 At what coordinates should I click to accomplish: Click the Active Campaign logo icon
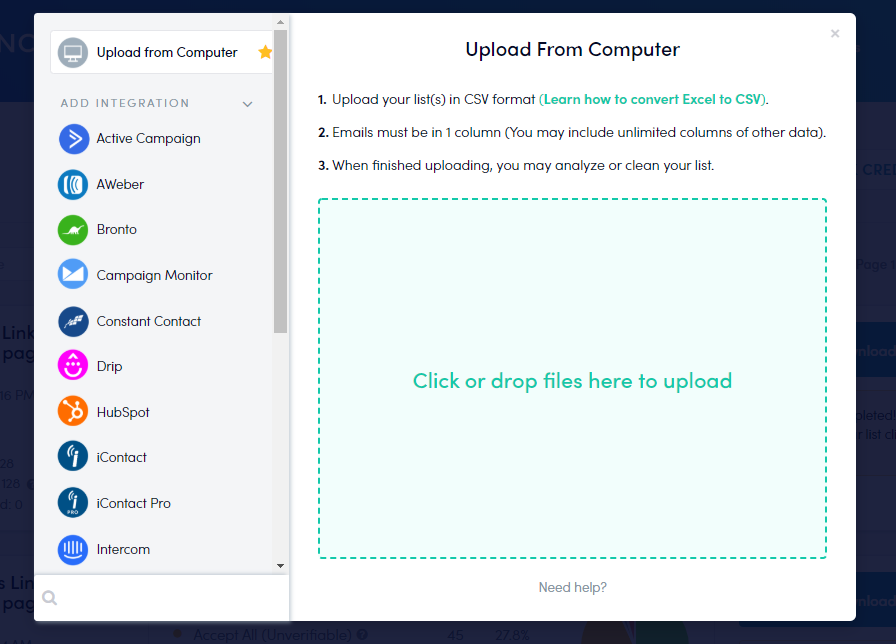pyautogui.click(x=74, y=139)
